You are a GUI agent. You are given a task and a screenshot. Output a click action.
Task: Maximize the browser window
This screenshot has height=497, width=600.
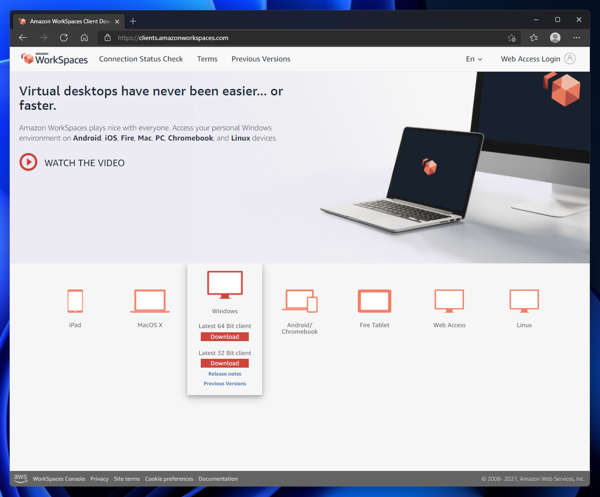pos(558,20)
